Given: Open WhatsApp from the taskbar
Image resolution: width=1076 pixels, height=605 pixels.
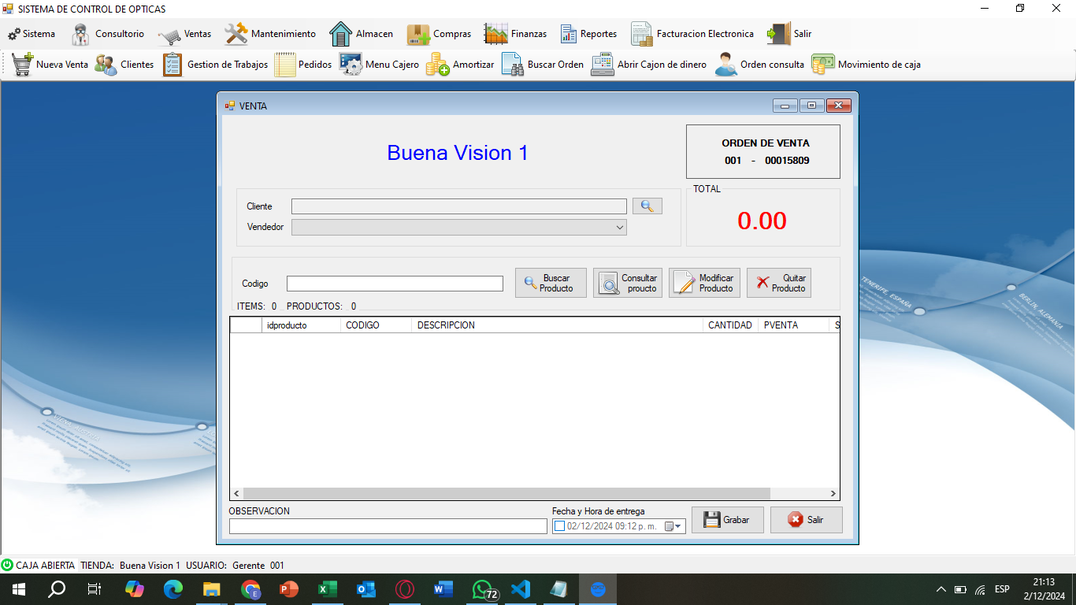Looking at the screenshot, I should coord(483,589).
